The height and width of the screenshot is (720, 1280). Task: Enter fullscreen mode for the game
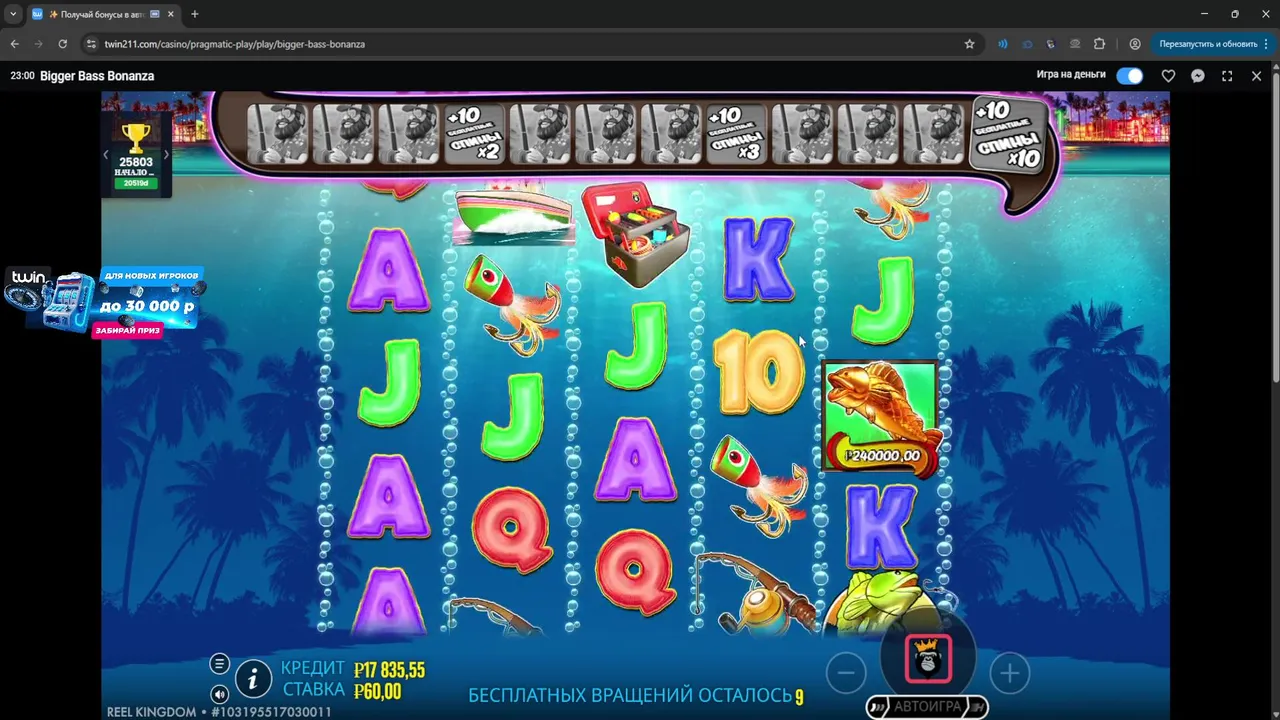(1227, 76)
